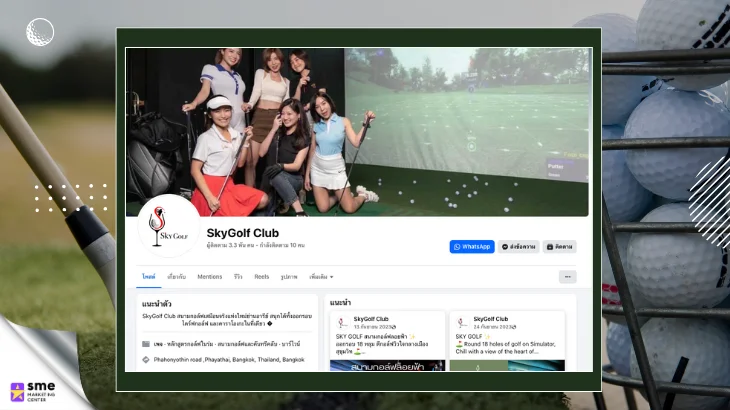Click the second featured post's SkyGolf avatar

coord(461,322)
